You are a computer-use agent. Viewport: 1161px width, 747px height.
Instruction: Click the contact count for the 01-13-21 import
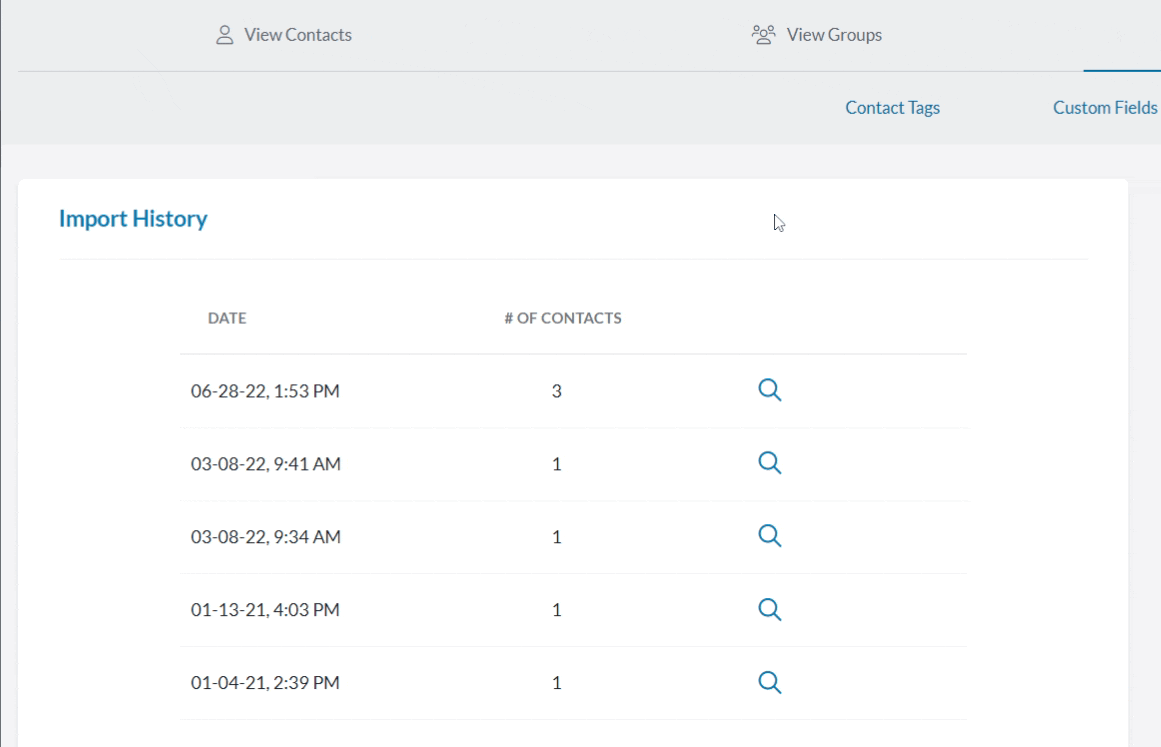(x=555, y=610)
